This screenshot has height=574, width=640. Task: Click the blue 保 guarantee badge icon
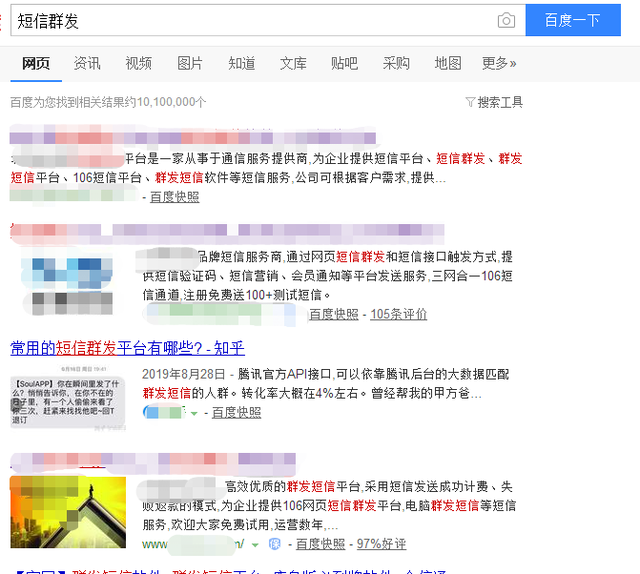275,544
